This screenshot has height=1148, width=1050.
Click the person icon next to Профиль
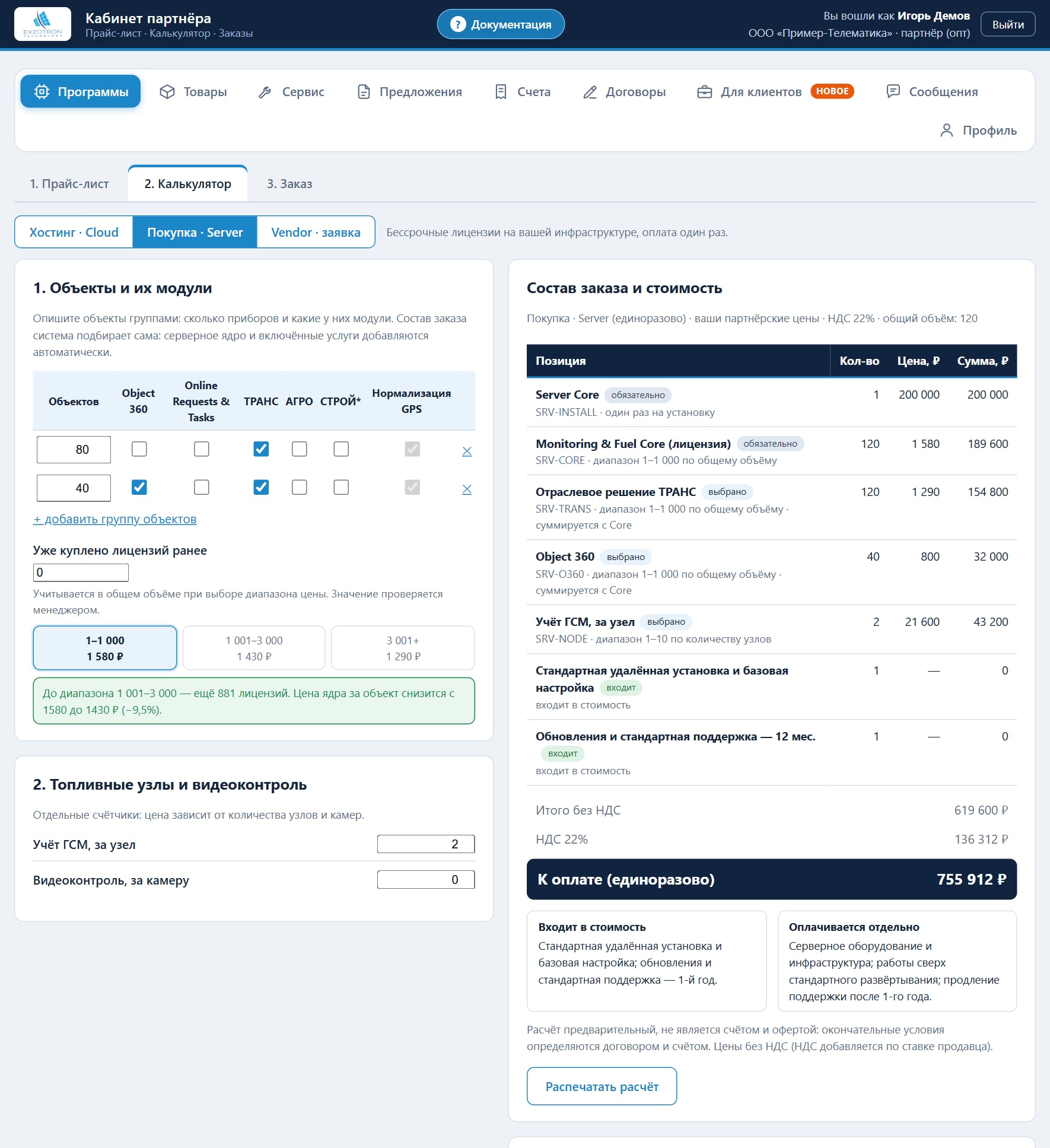tap(947, 131)
